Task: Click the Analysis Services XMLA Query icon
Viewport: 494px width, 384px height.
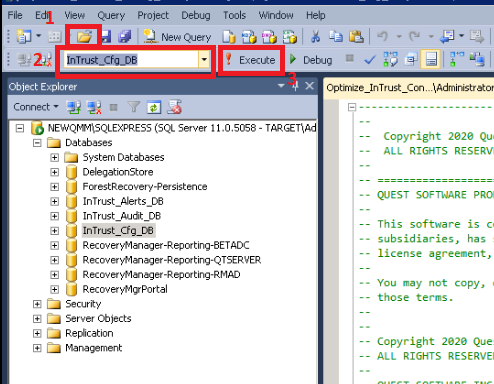Action: (x=290, y=37)
